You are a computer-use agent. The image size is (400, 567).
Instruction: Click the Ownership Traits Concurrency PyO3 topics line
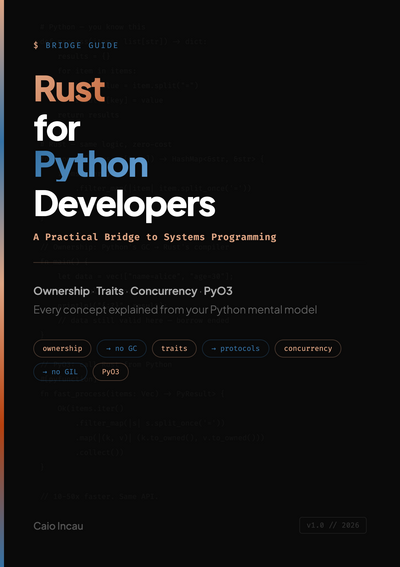tap(133, 291)
